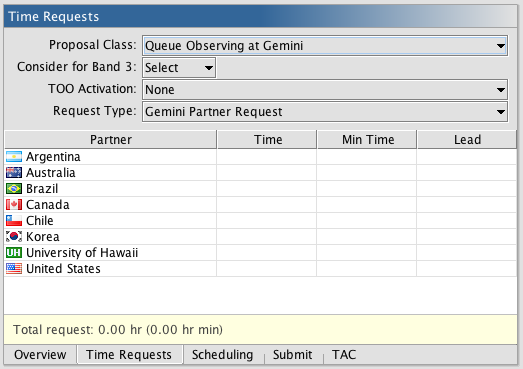Click the Brazil flag icon
The height and width of the screenshot is (369, 523).
(14, 189)
